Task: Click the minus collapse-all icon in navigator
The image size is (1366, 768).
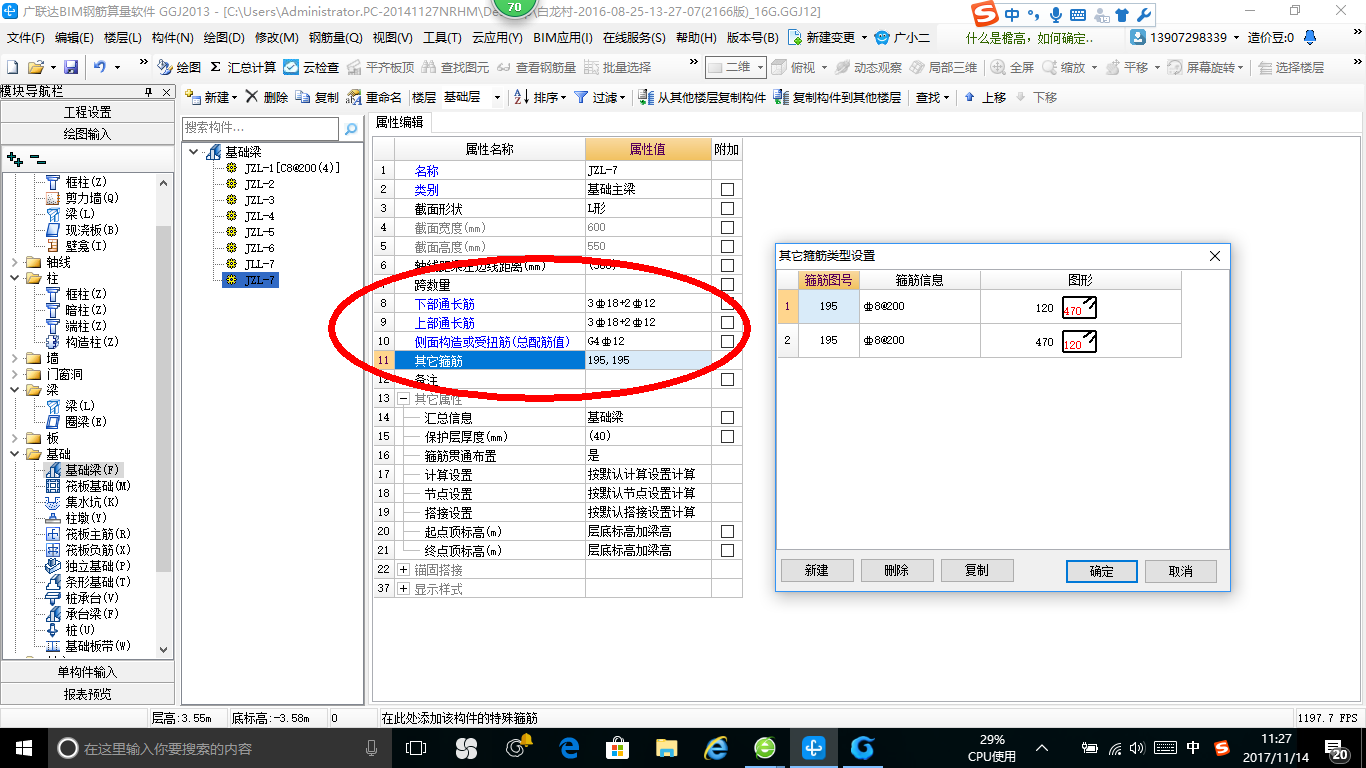Action: click(38, 158)
